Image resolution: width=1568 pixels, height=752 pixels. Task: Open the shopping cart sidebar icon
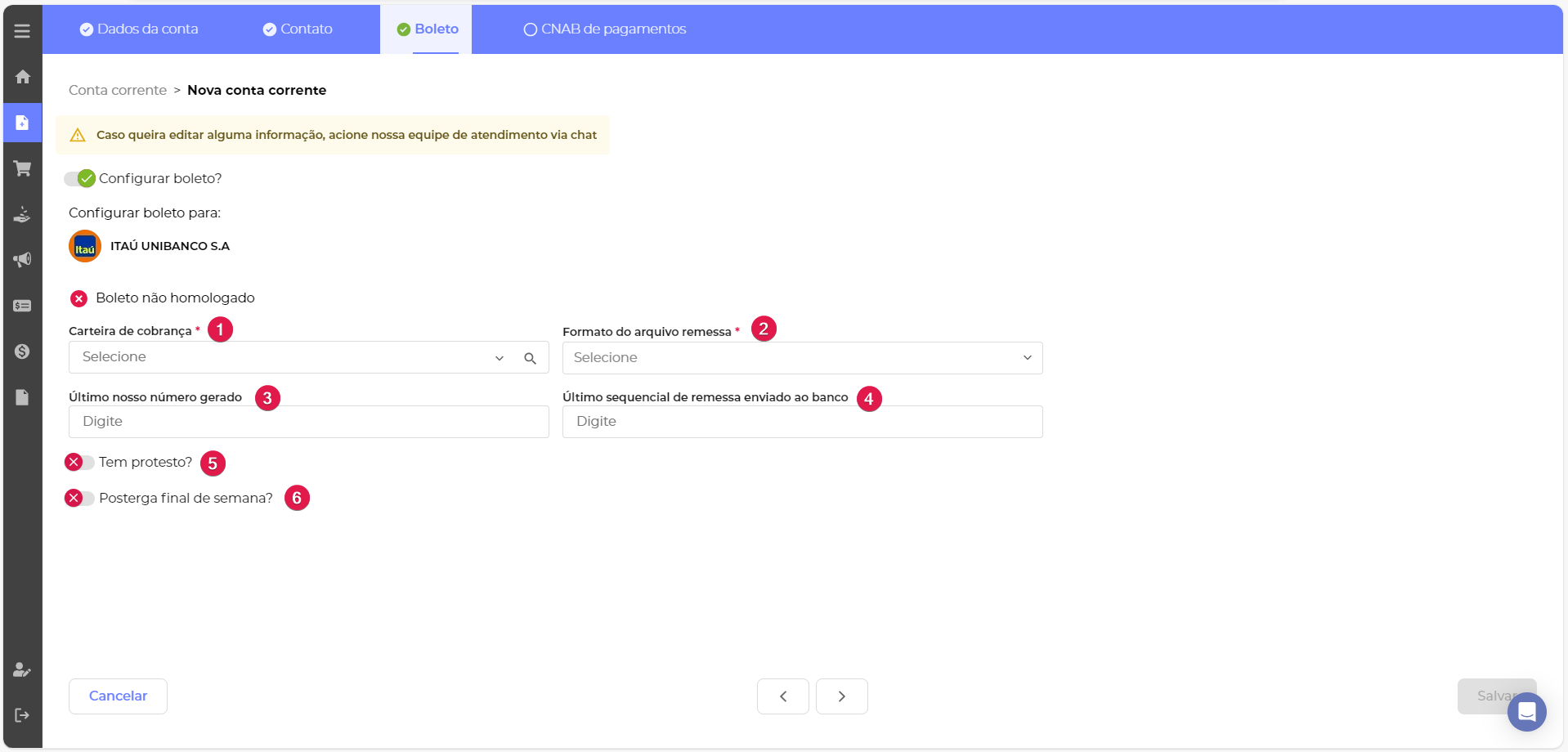pyautogui.click(x=22, y=168)
